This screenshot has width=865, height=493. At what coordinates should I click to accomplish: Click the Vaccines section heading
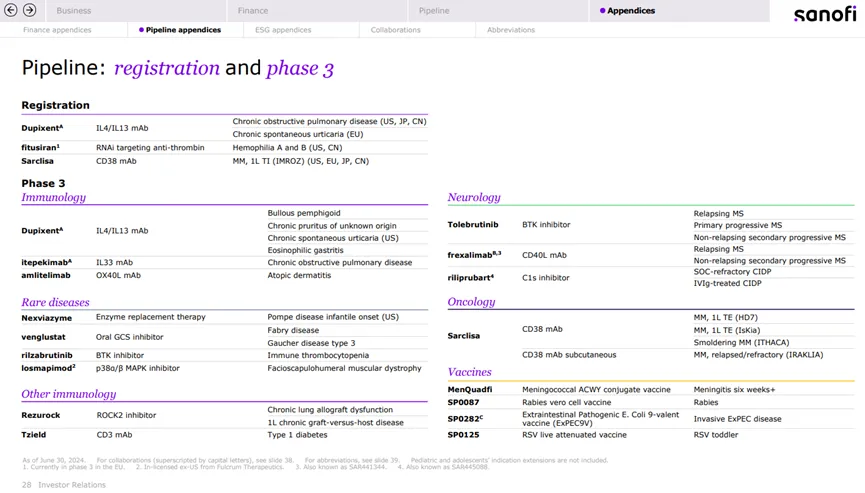469,372
